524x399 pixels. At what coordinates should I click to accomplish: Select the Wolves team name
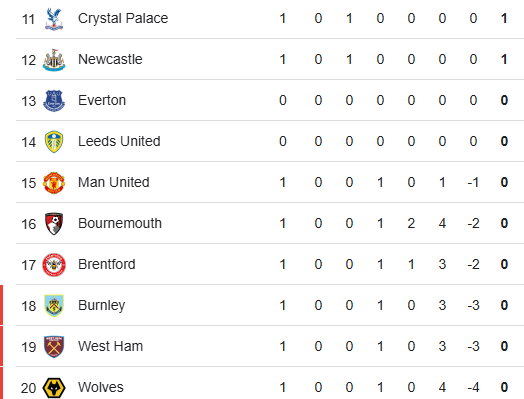(101, 387)
